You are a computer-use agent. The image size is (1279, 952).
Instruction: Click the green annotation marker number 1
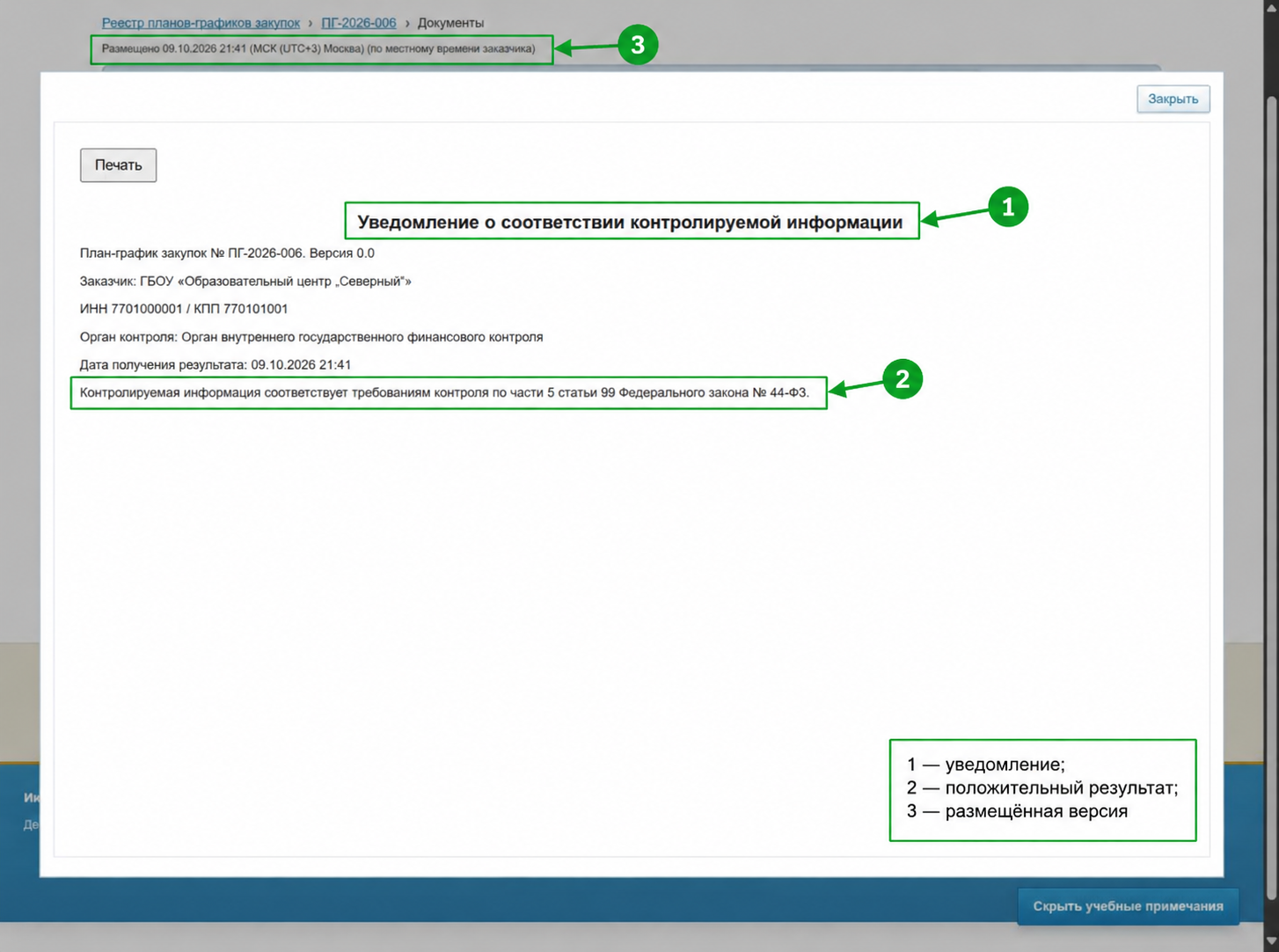(x=1008, y=207)
